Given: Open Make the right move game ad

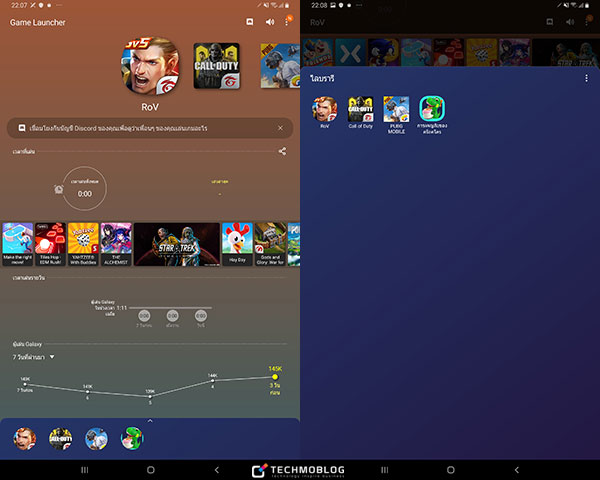Looking at the screenshot, I should click(x=18, y=244).
